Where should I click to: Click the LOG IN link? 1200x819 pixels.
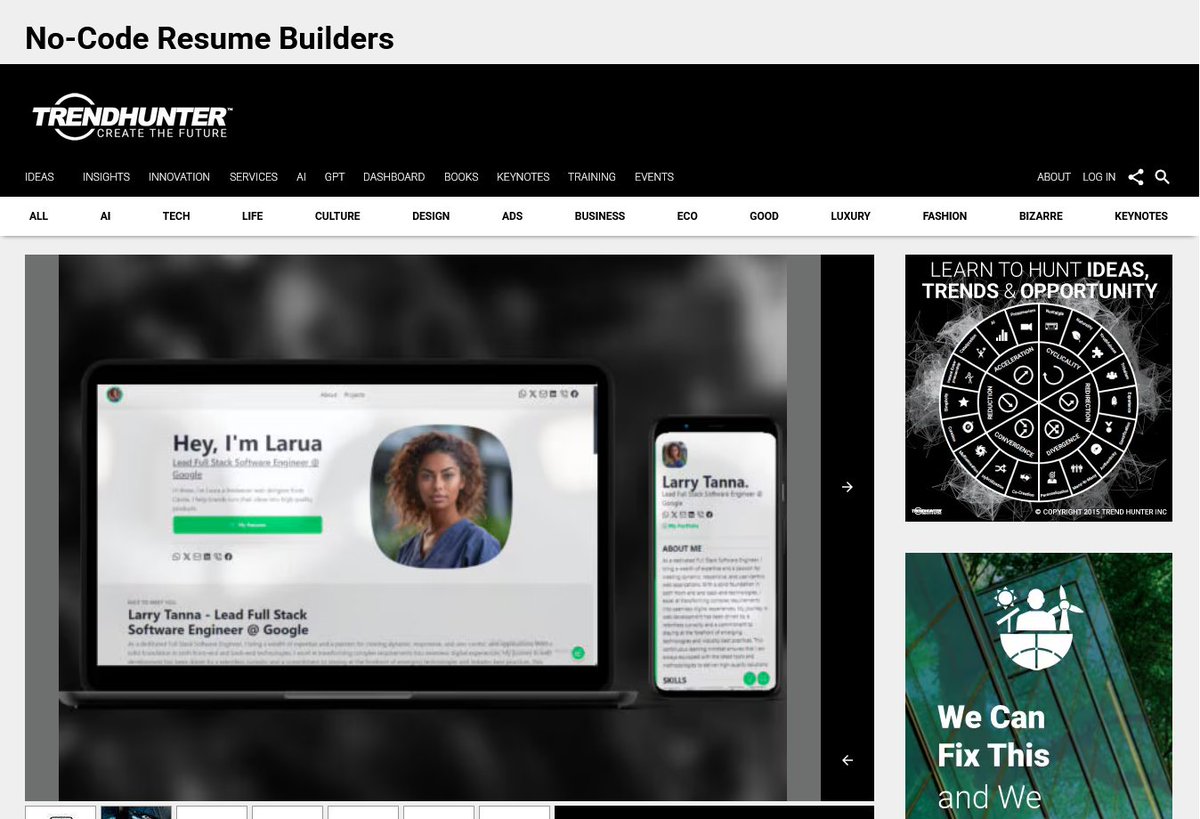click(x=1099, y=177)
